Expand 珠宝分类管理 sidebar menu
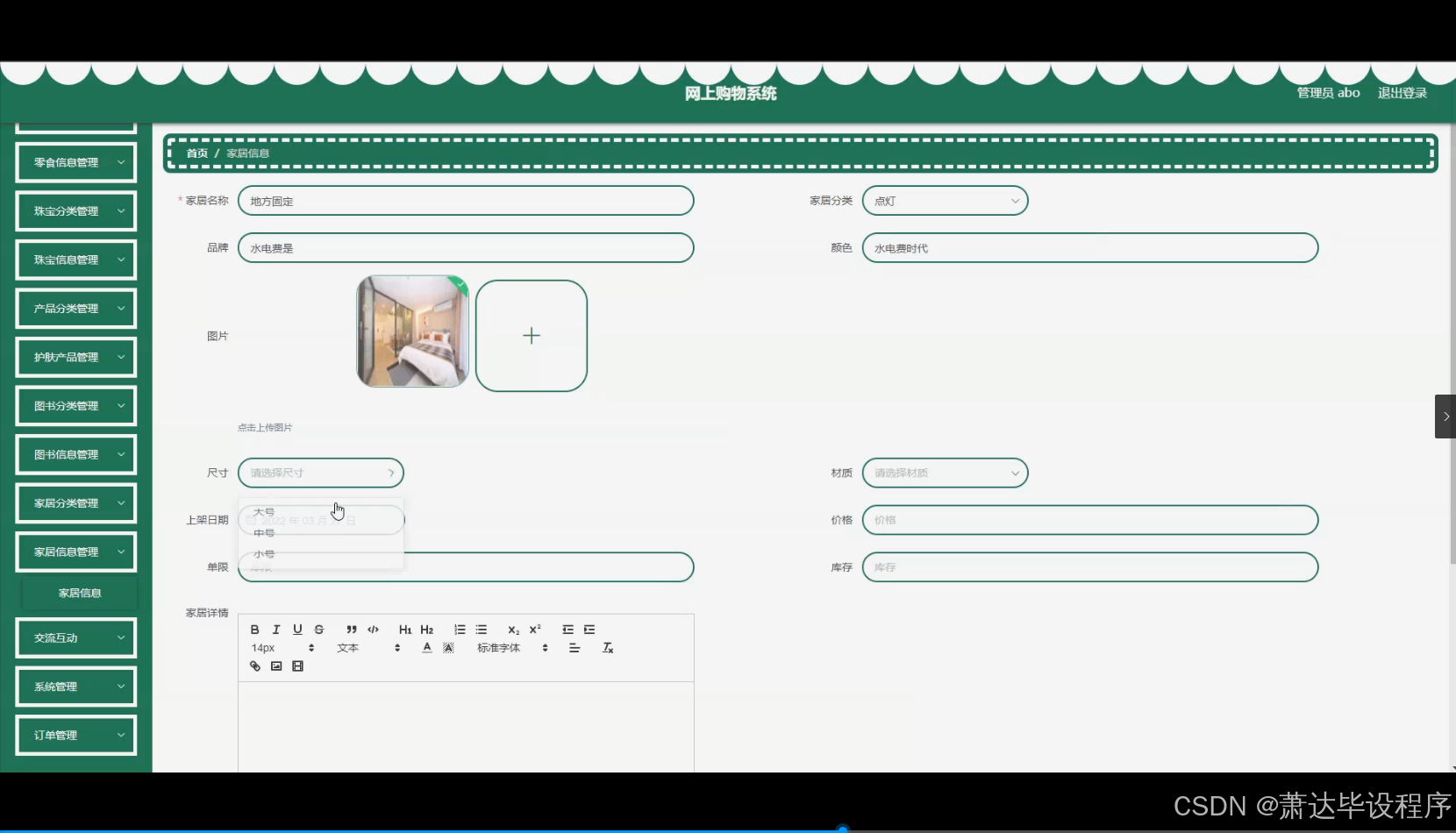This screenshot has width=1456, height=833. point(76,211)
